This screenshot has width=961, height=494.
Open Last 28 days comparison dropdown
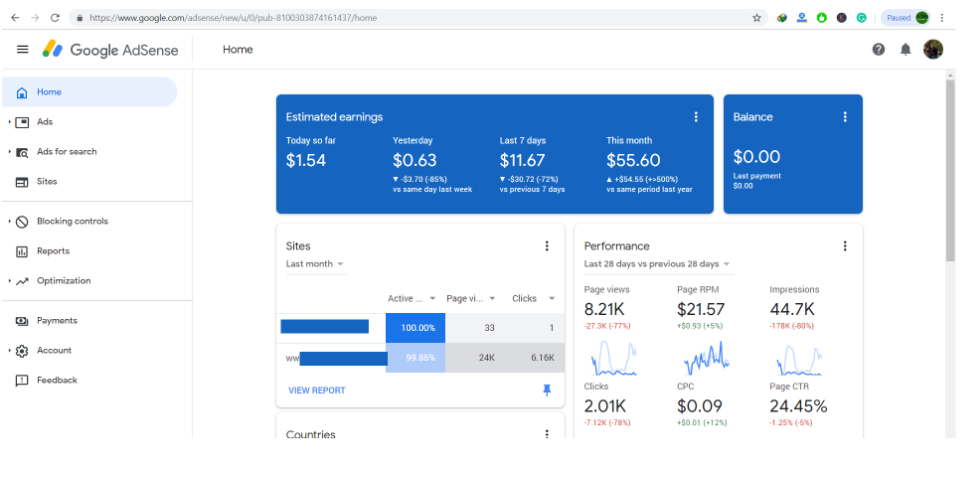click(657, 264)
